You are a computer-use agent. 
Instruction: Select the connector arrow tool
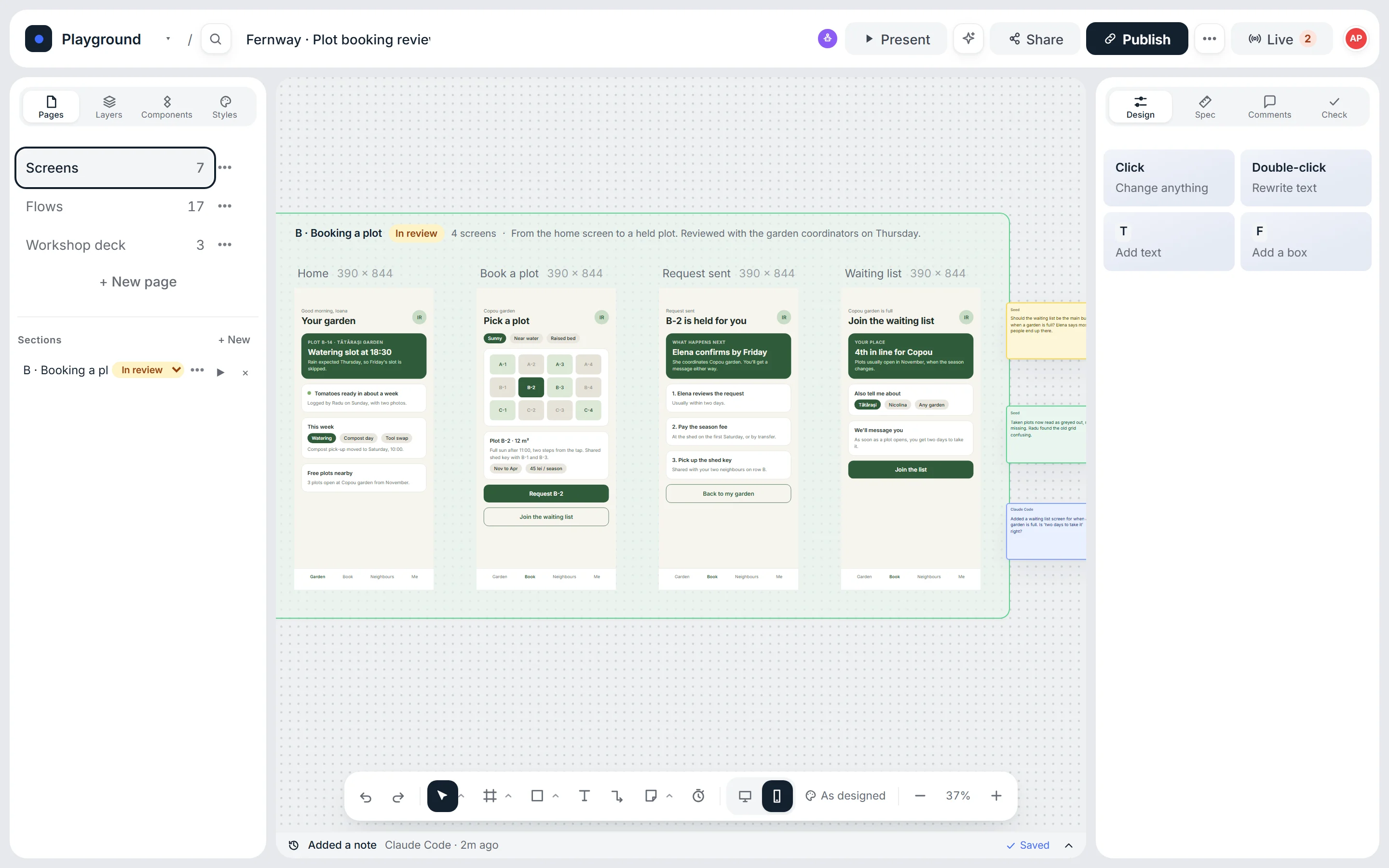(x=617, y=796)
